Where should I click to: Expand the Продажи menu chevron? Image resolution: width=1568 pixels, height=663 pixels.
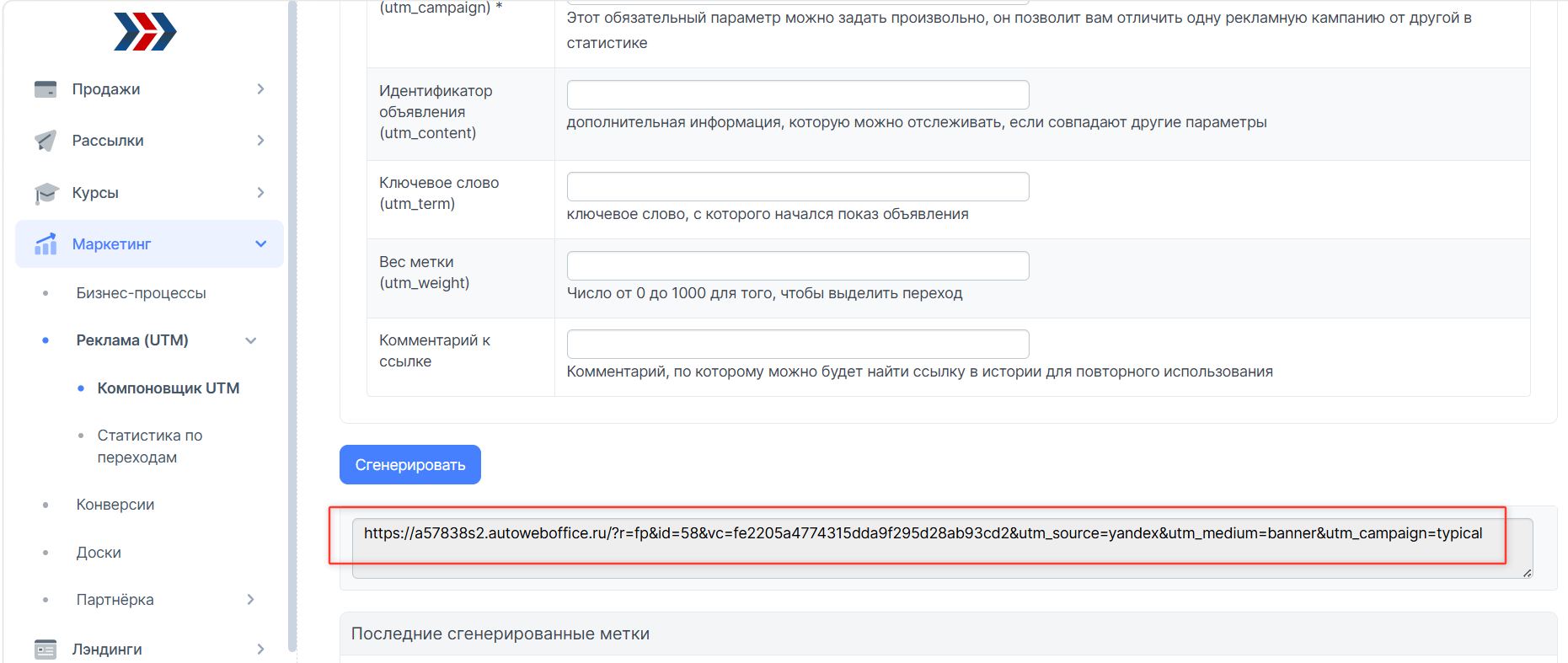click(260, 89)
